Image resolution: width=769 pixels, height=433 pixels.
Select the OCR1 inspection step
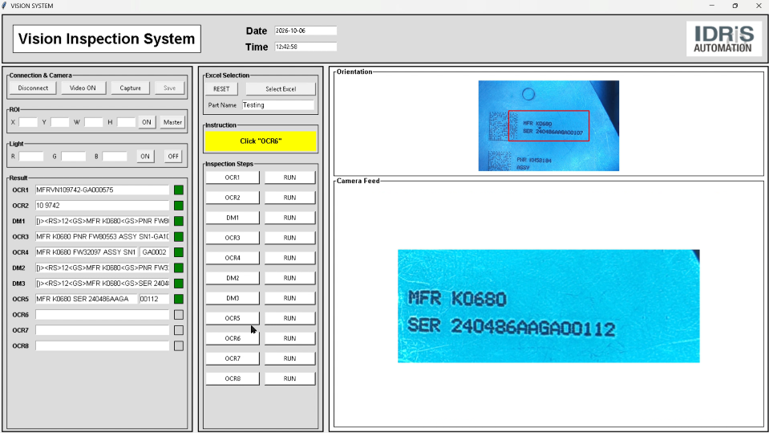(x=232, y=178)
